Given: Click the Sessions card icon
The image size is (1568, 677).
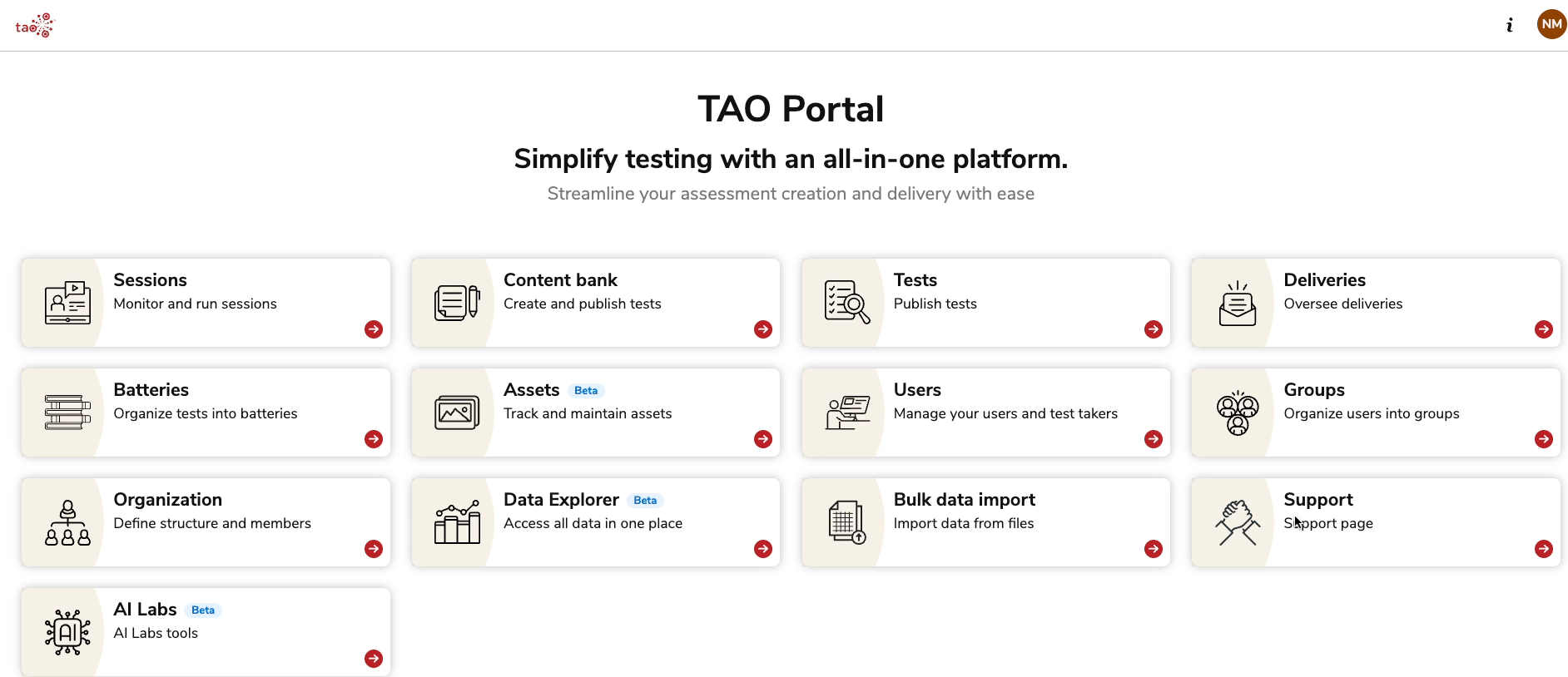Looking at the screenshot, I should coord(67,303).
